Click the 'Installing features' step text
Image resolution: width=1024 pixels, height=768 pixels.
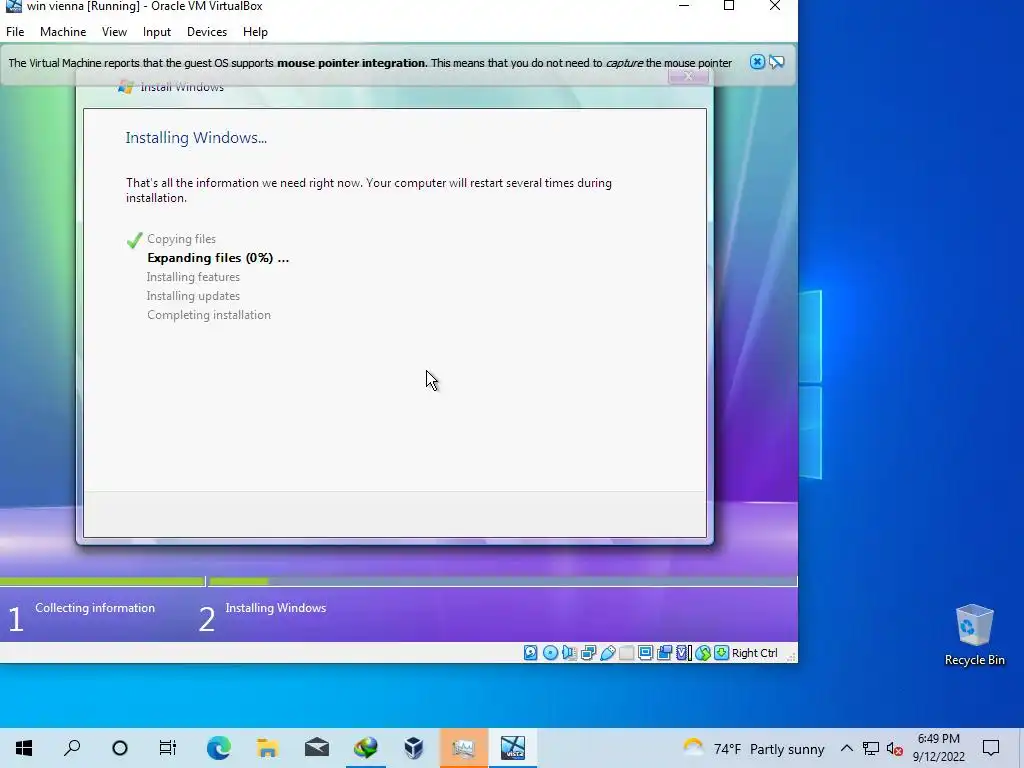[193, 277]
